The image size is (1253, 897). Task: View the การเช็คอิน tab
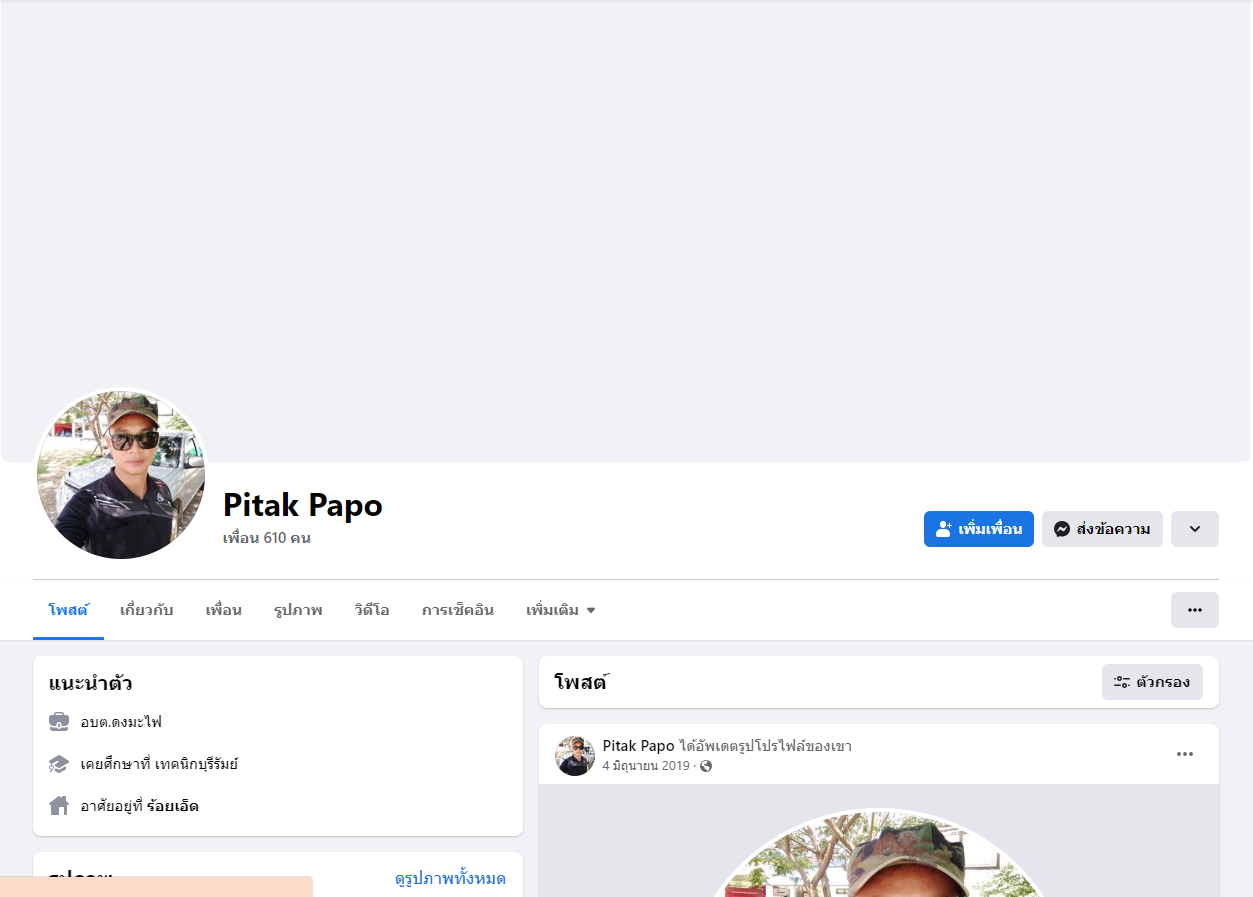point(458,610)
